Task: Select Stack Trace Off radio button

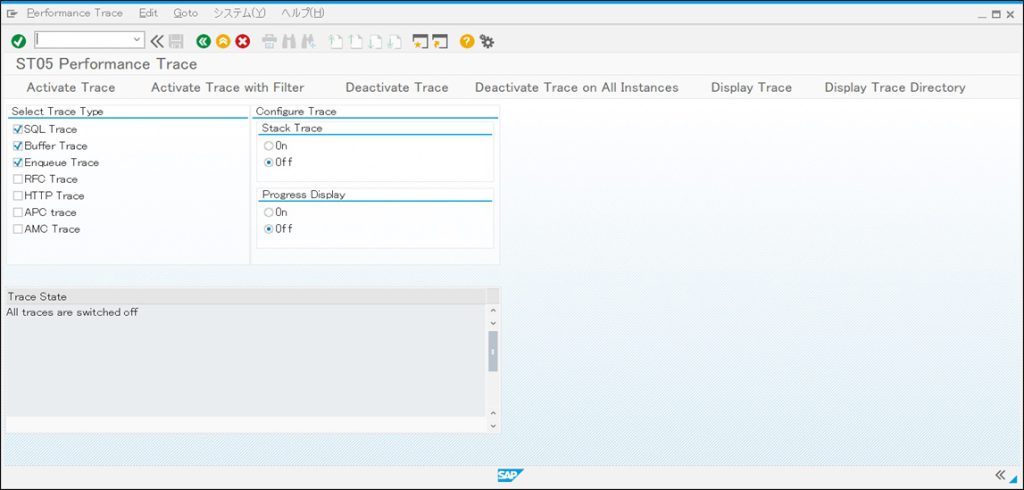Action: tap(268, 163)
